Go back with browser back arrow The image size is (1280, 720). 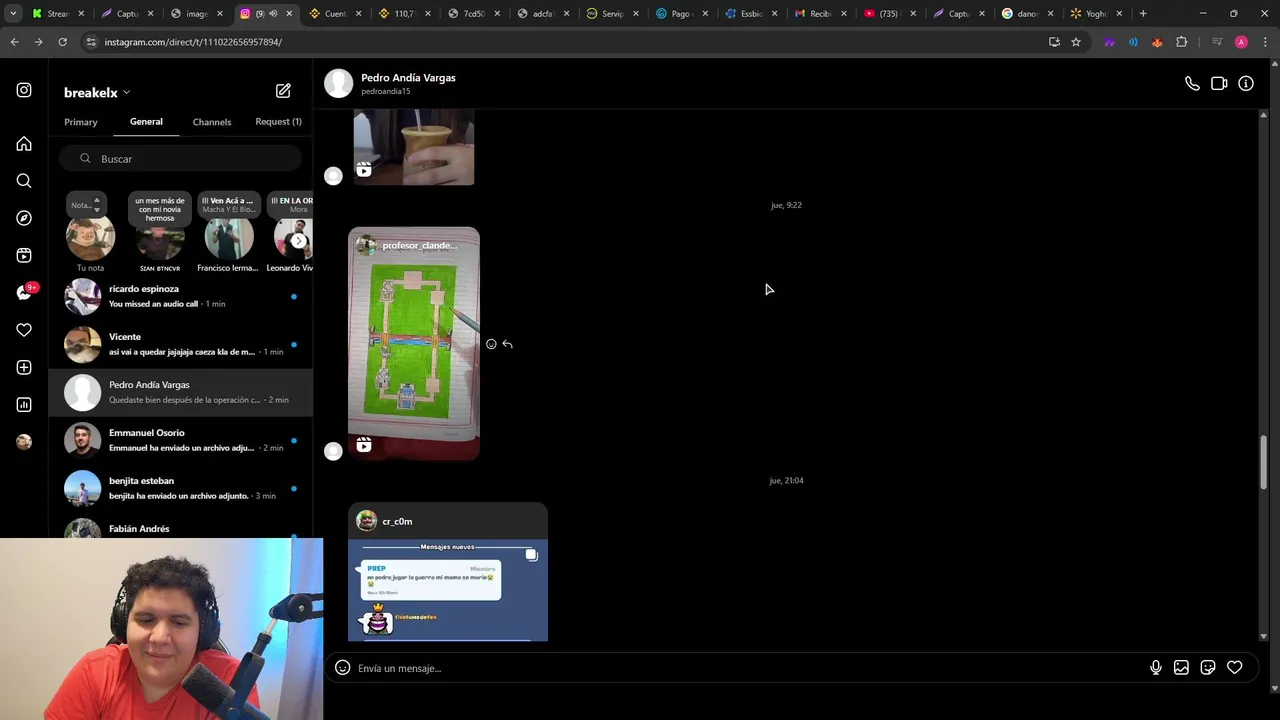pos(14,42)
